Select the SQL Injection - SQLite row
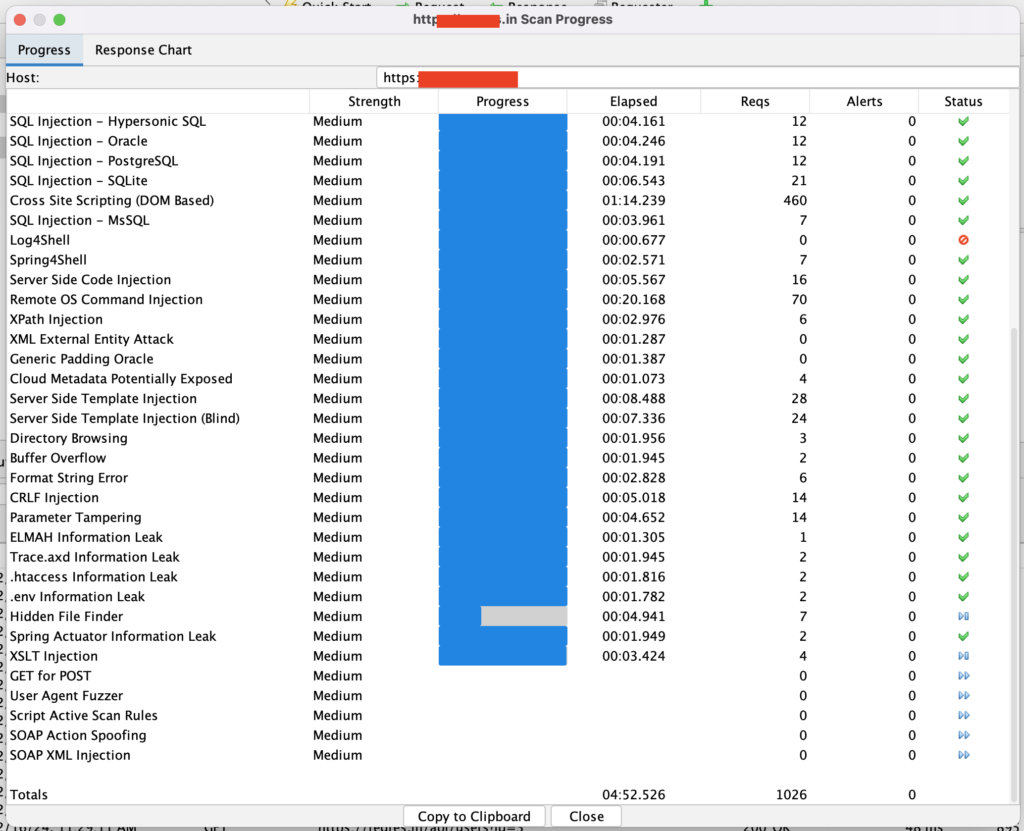 point(507,181)
